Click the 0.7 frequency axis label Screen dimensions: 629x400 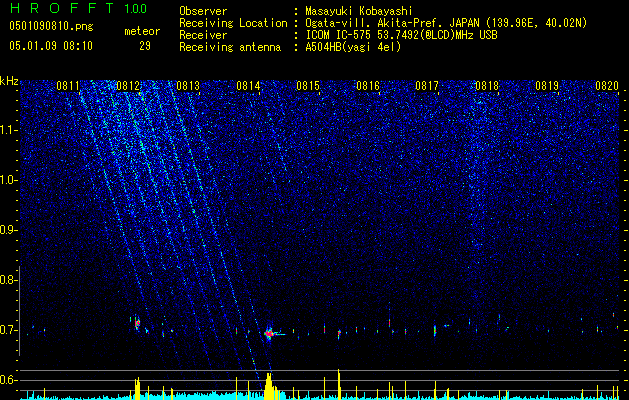[9, 330]
